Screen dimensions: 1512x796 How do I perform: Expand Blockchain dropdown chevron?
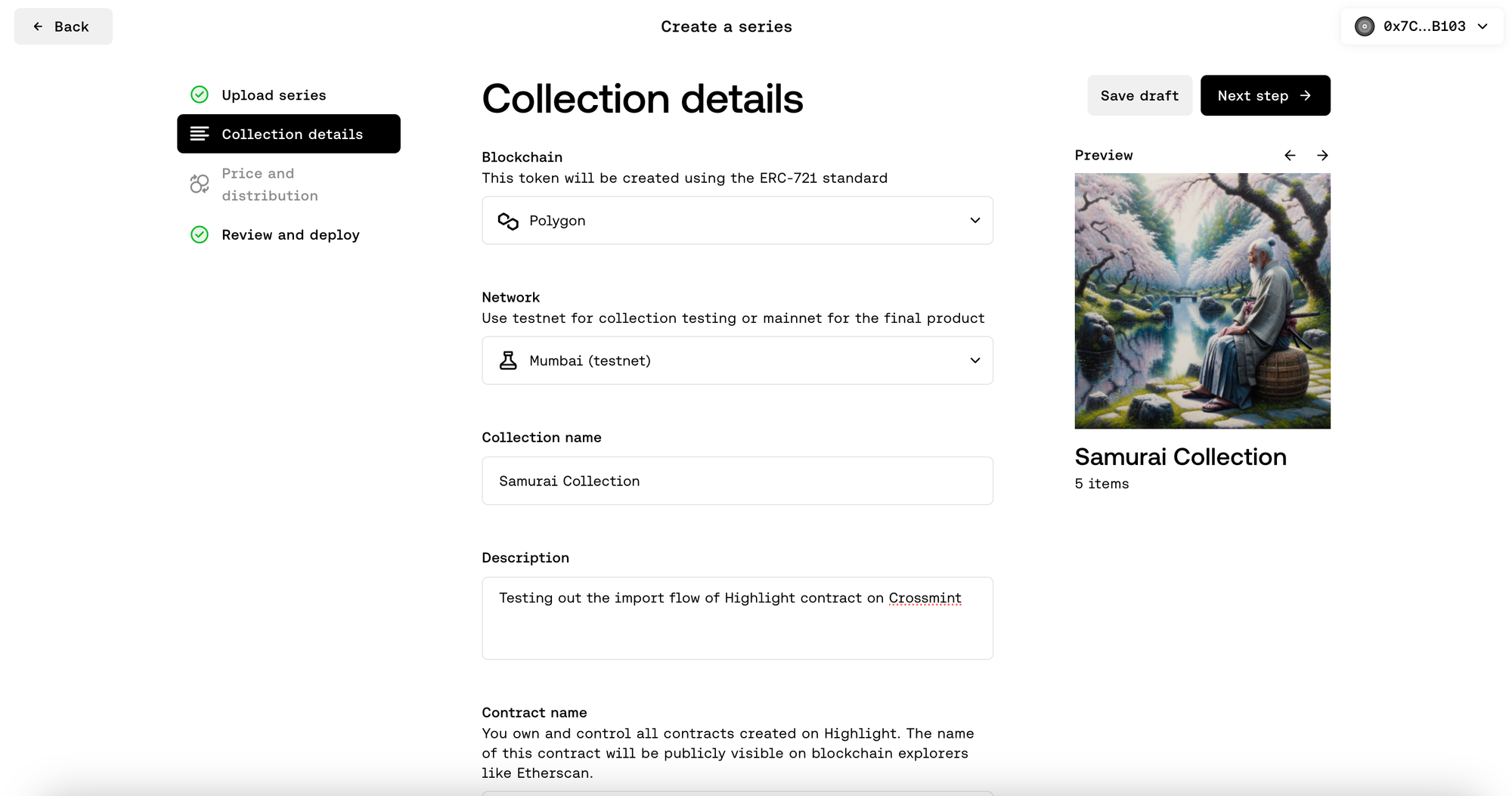click(974, 220)
